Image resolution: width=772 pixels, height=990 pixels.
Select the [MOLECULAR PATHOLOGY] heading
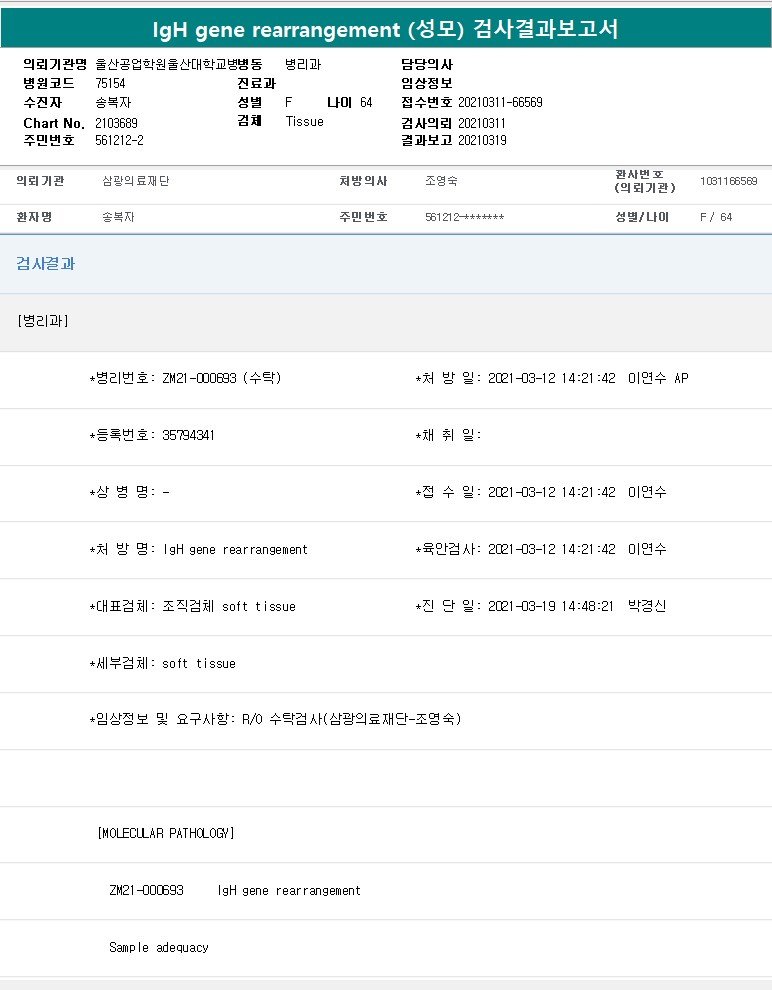coord(166,833)
